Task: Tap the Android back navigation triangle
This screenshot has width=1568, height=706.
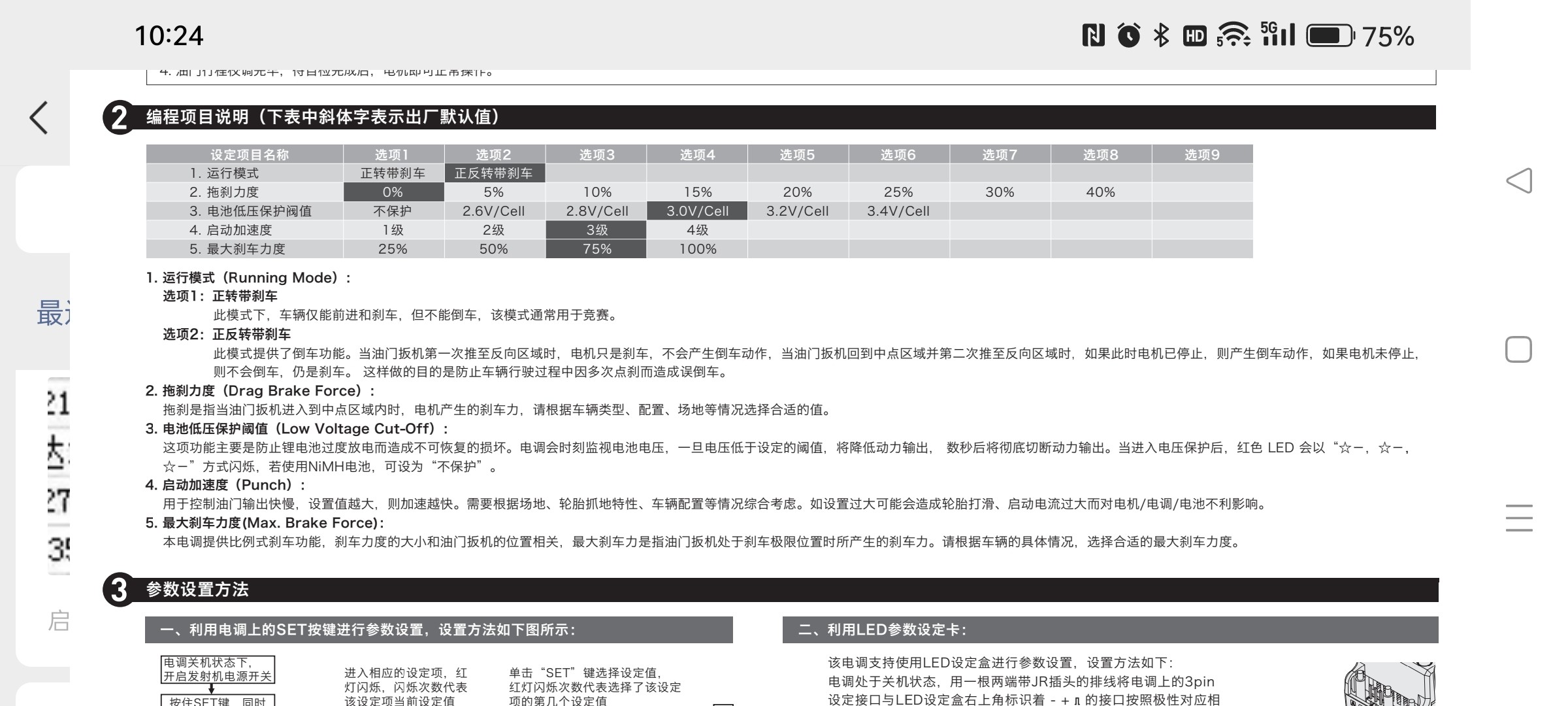Action: [x=1518, y=180]
